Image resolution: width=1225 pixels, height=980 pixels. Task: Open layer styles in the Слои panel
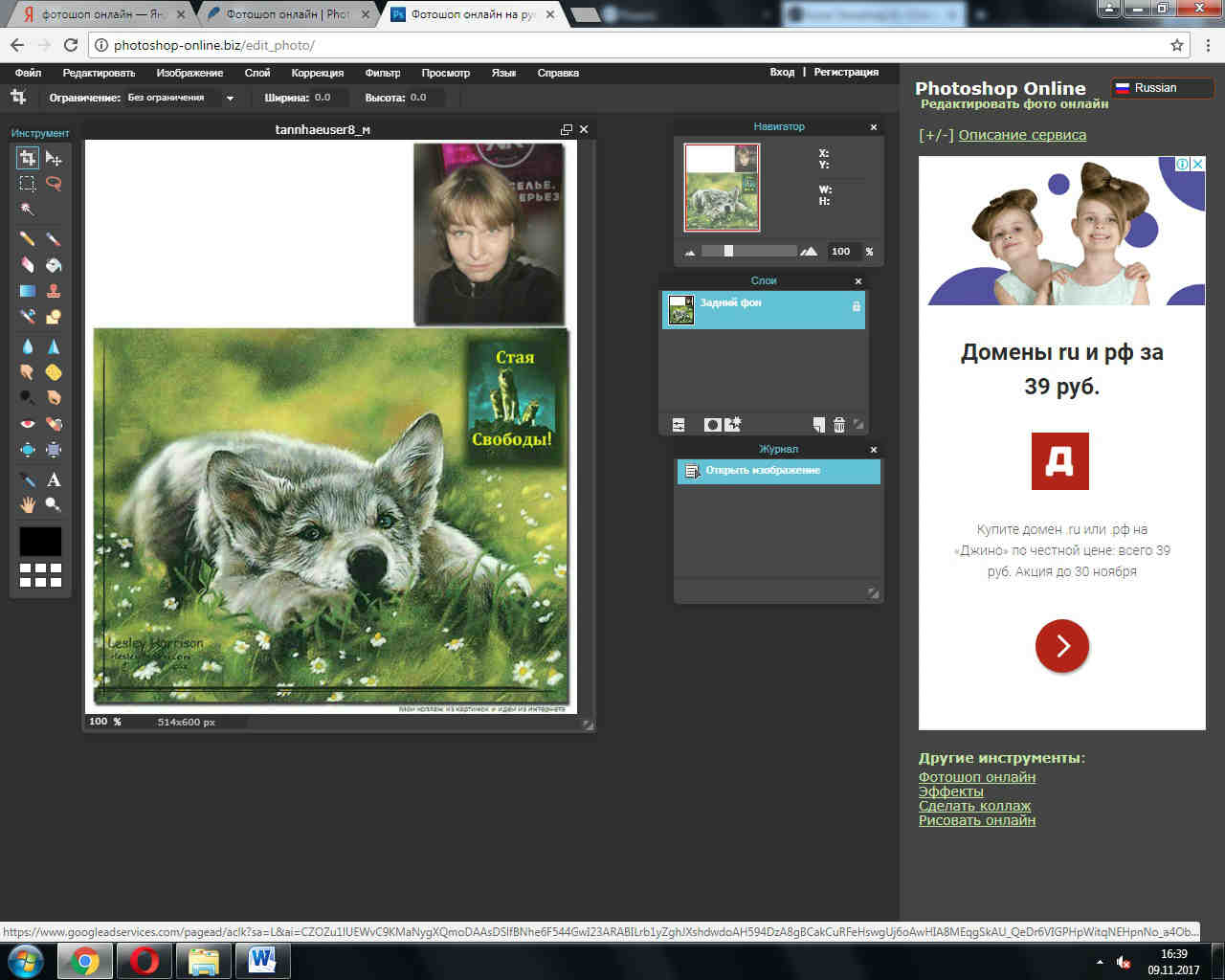tap(733, 425)
